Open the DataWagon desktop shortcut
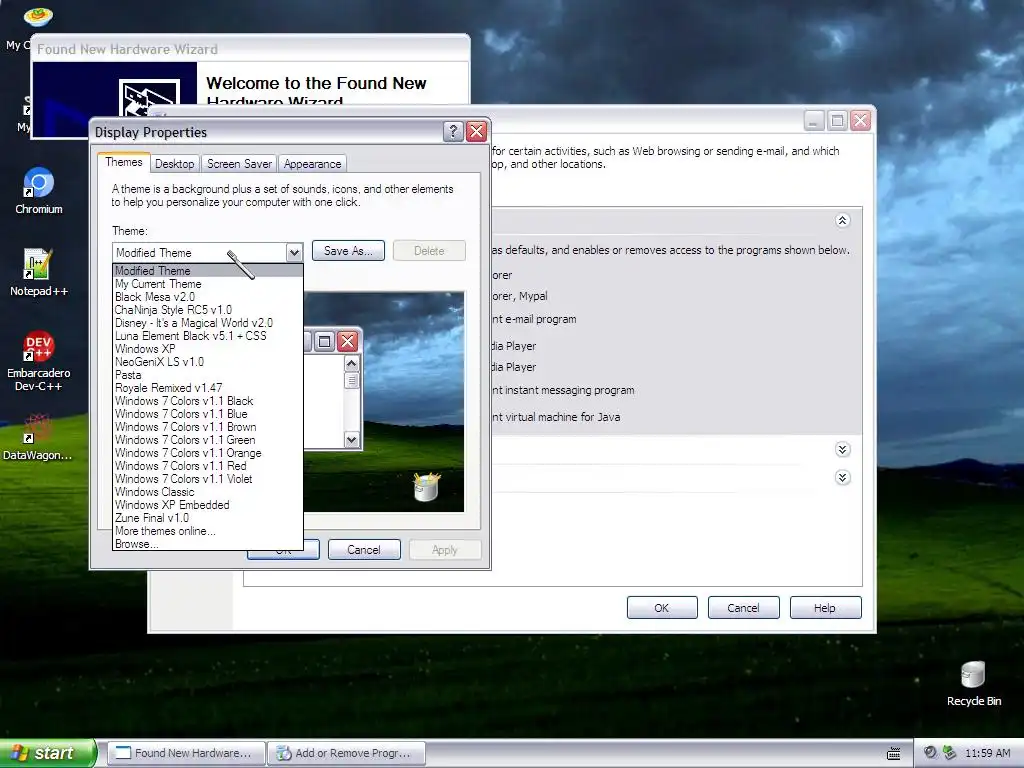The height and width of the screenshot is (768, 1024). 37,437
